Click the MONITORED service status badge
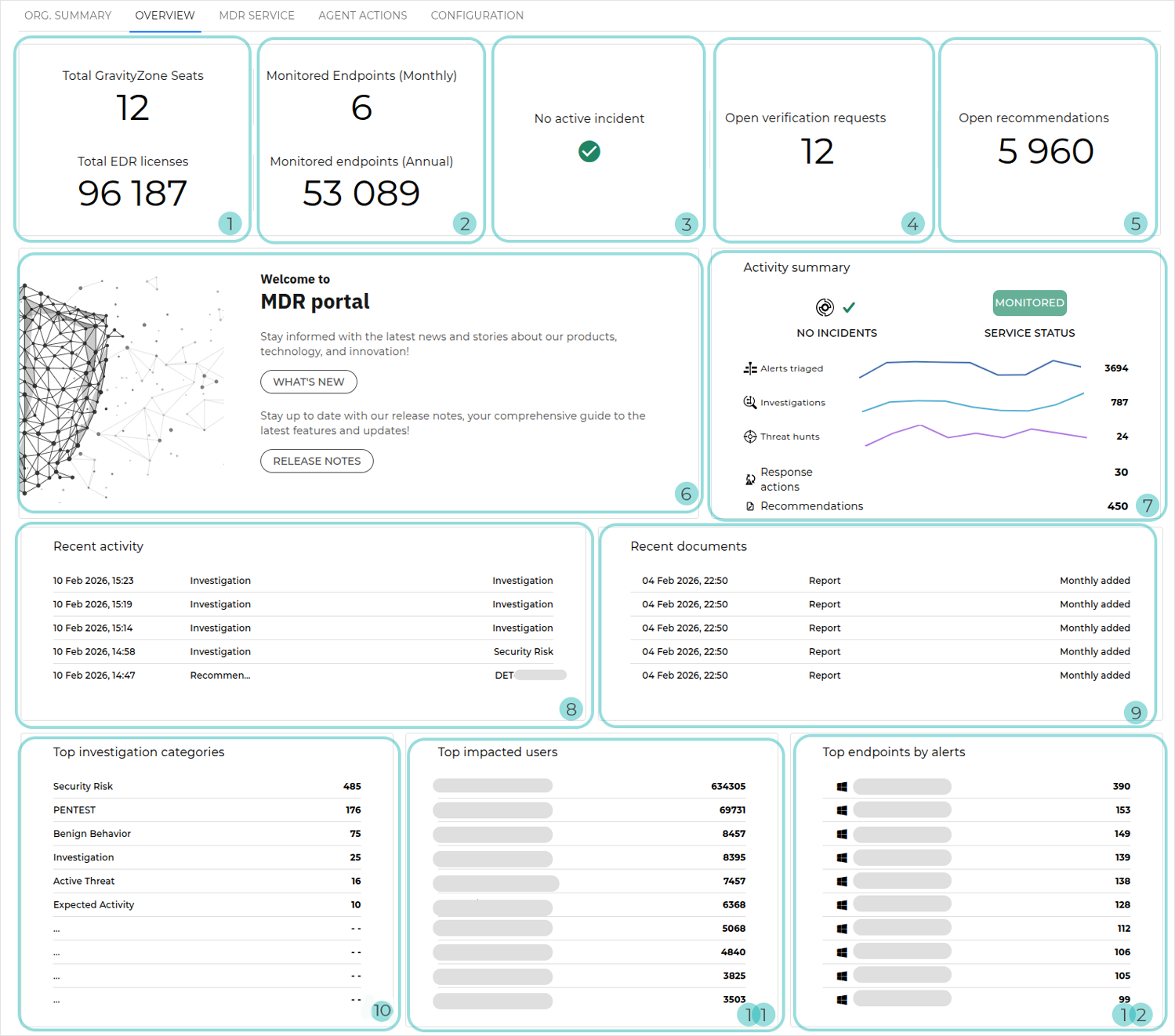The image size is (1175, 1036). pyautogui.click(x=1029, y=302)
